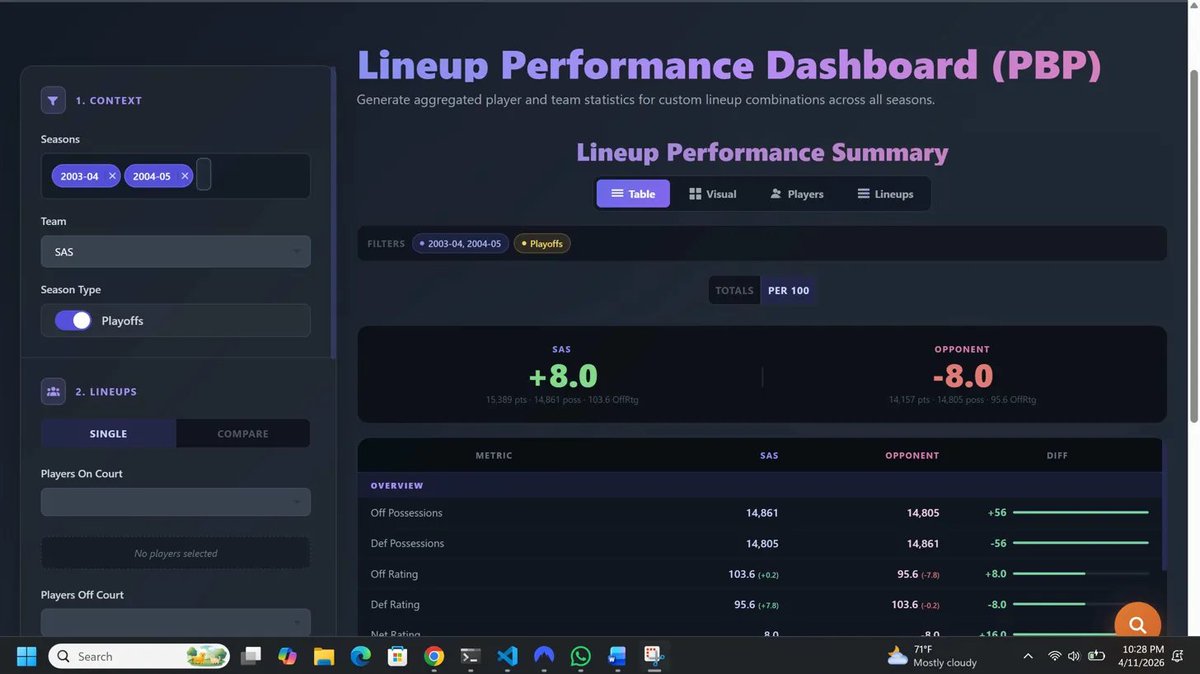The width and height of the screenshot is (1200, 674).
Task: Click the Playoffs filter chip
Action: click(542, 243)
